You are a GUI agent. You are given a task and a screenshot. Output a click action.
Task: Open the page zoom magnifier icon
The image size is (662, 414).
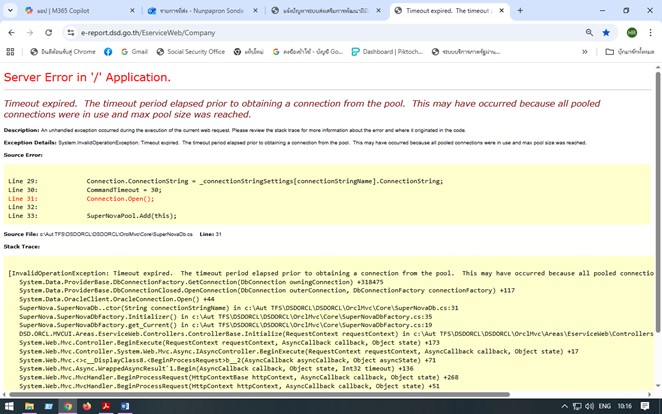pyautogui.click(x=589, y=32)
